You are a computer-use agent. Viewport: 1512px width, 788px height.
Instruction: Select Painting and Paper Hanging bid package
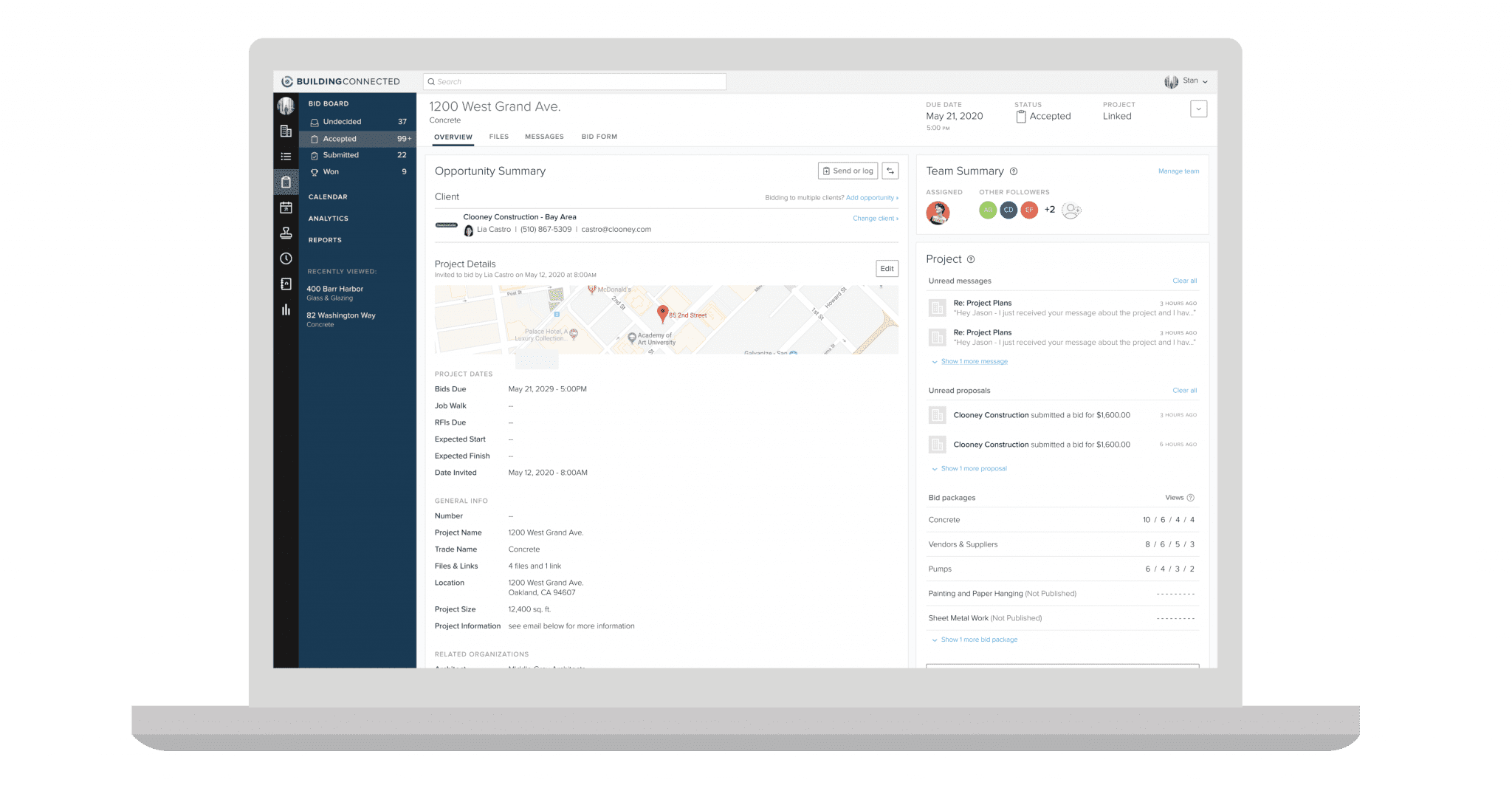pyautogui.click(x=1062, y=594)
